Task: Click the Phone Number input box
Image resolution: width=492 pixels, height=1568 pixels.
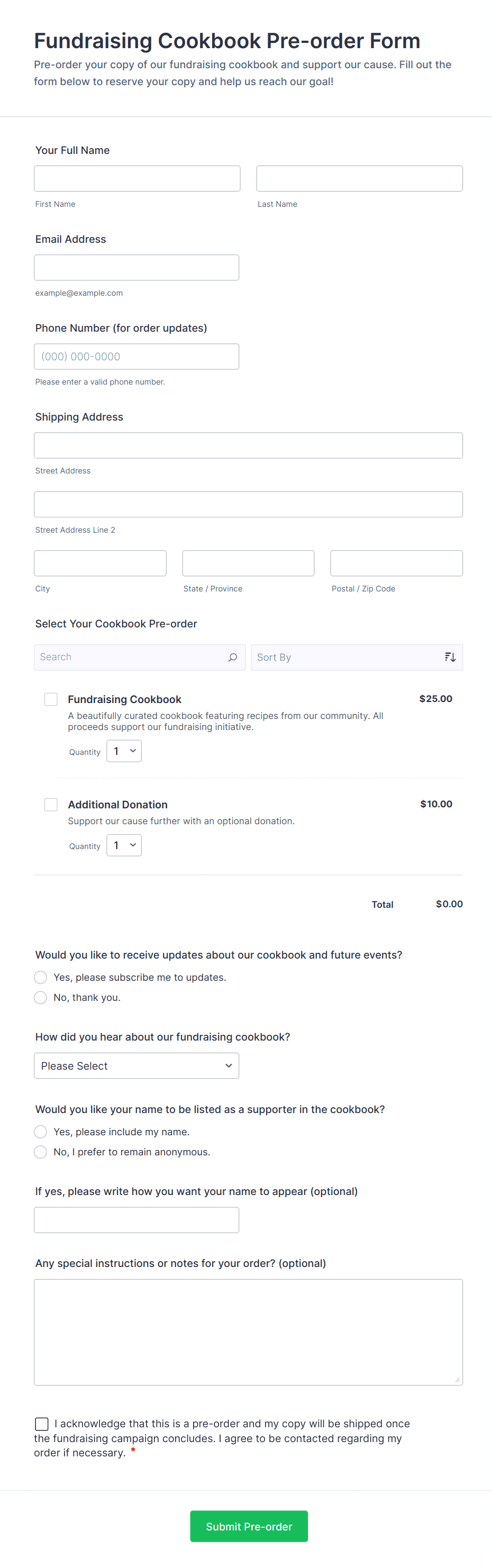Action: (x=136, y=357)
